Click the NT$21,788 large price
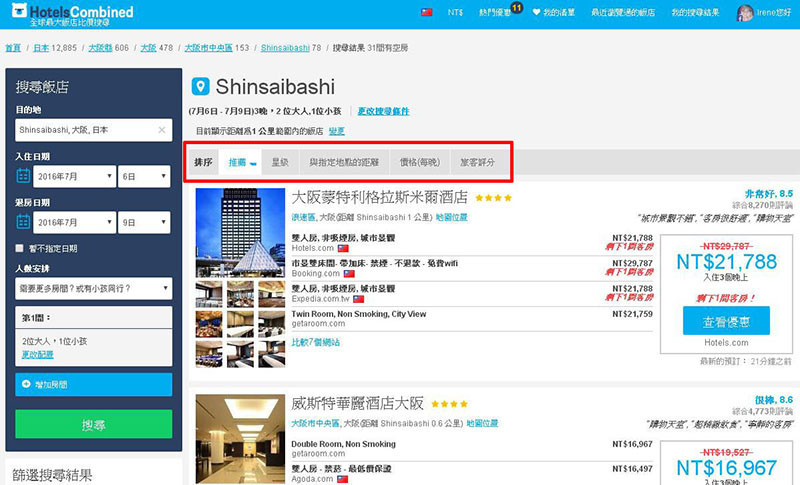The width and height of the screenshot is (800, 485). 726,262
